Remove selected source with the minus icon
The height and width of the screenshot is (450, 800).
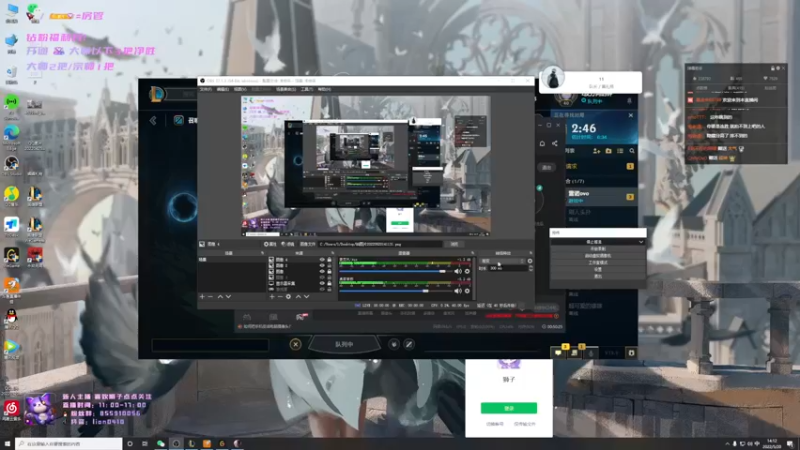pos(280,296)
